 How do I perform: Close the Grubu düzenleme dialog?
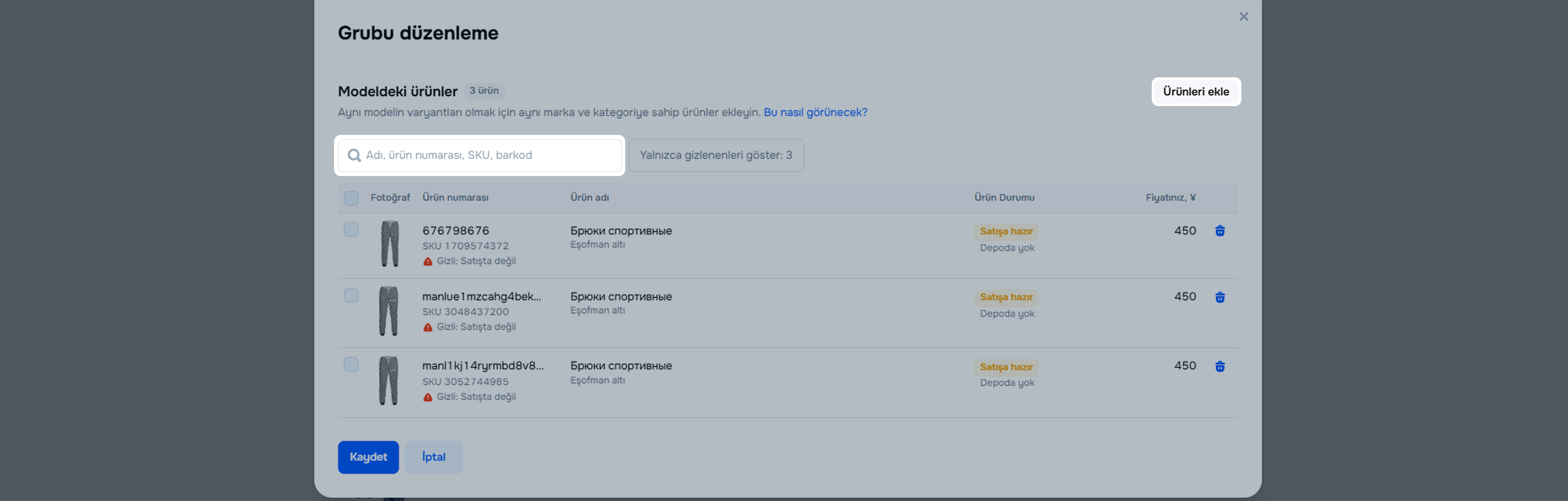click(x=1243, y=16)
